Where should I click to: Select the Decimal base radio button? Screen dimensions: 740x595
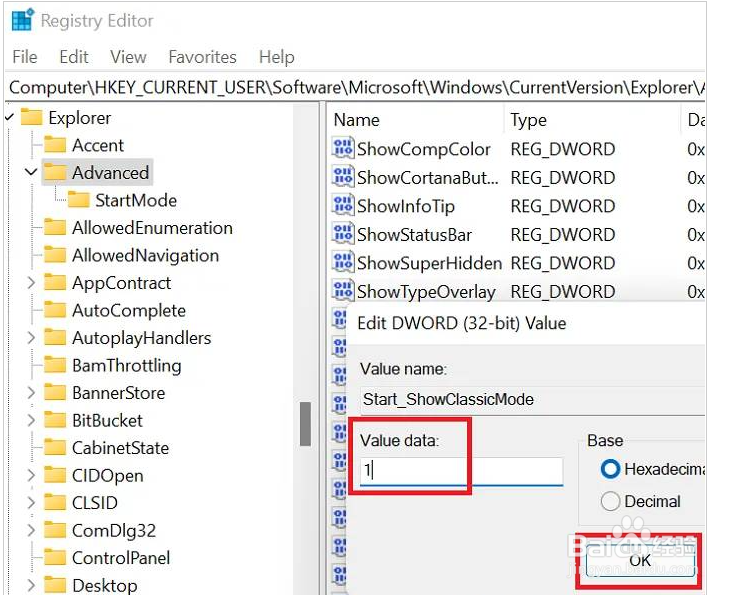610,501
